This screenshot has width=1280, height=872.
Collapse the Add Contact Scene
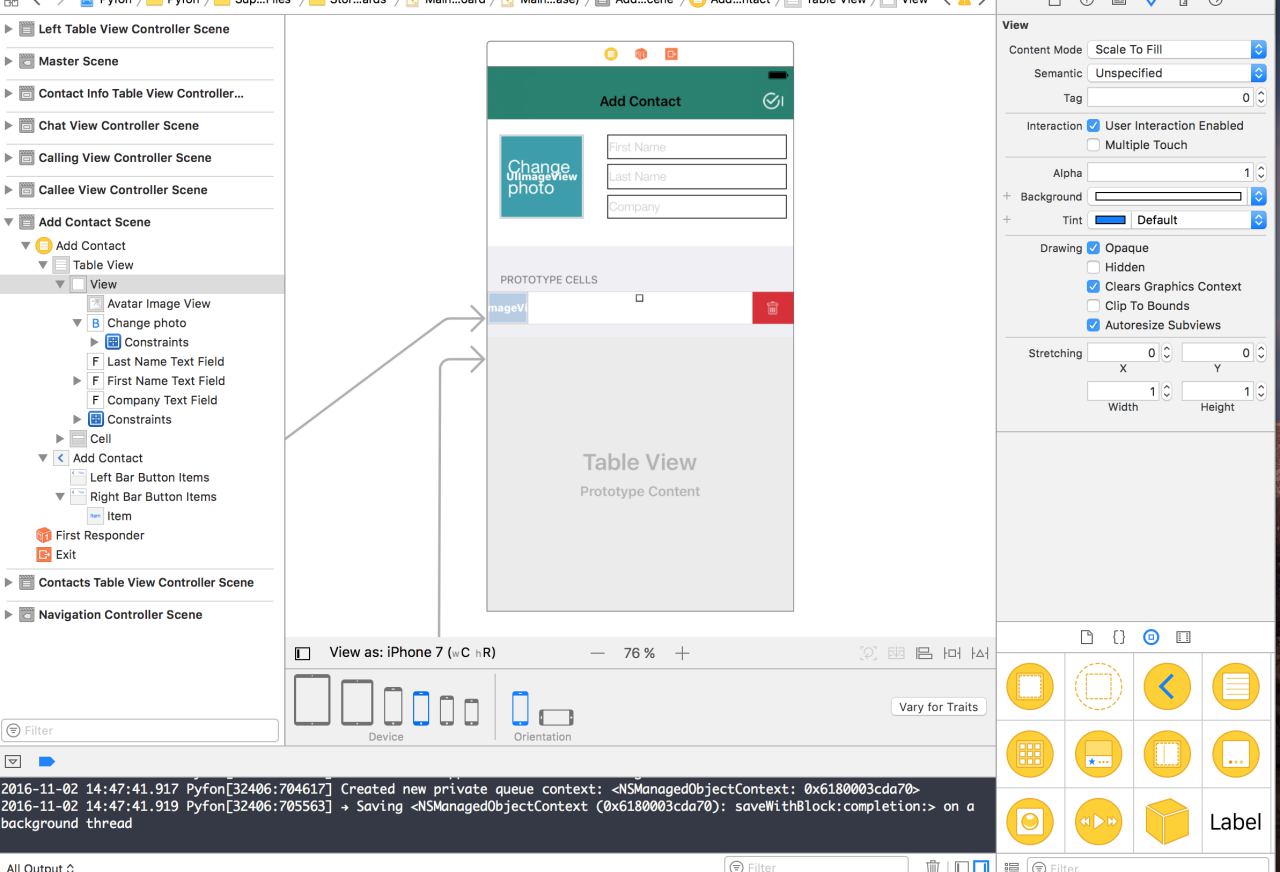[11, 222]
